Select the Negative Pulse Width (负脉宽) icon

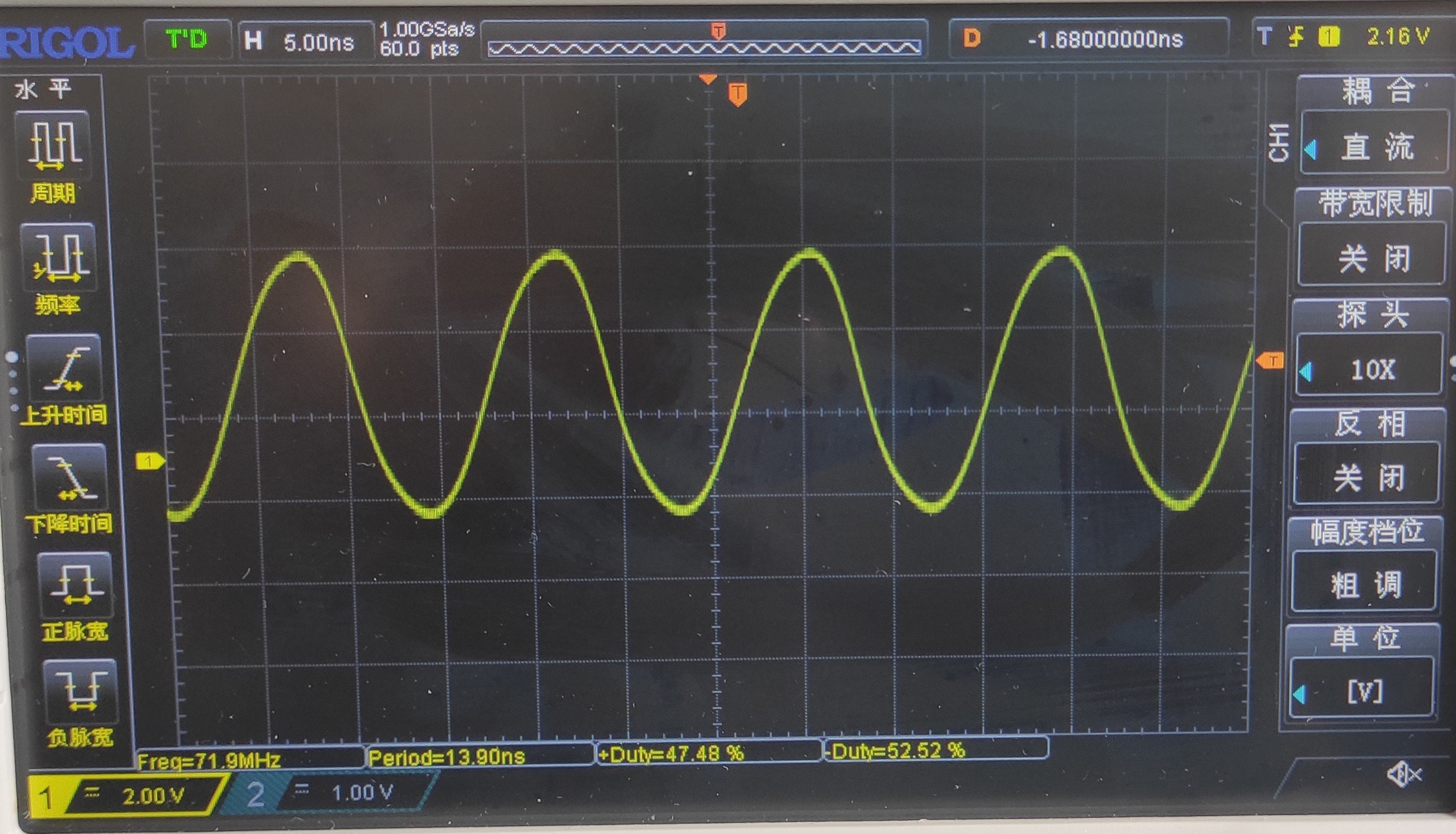point(80,692)
